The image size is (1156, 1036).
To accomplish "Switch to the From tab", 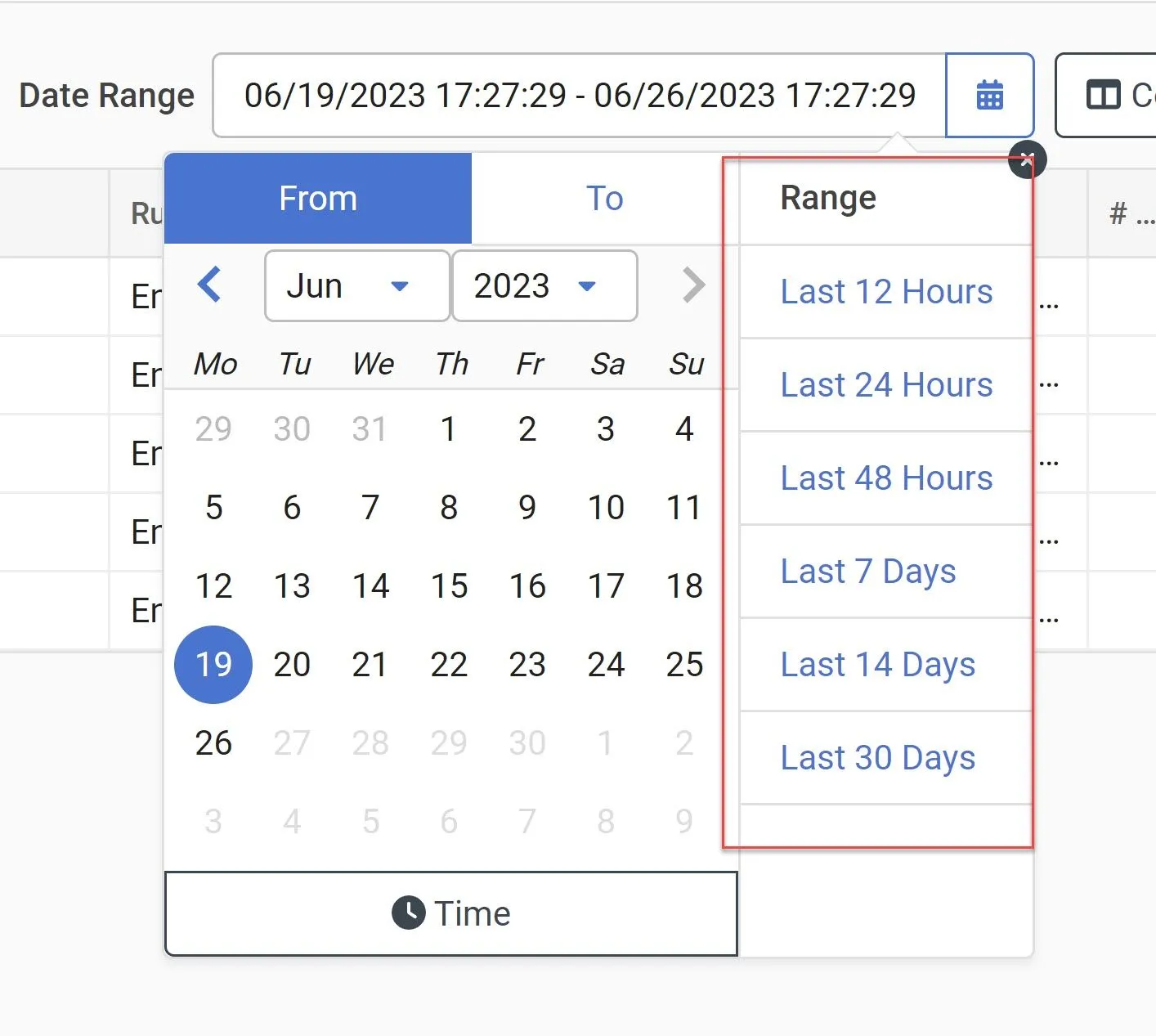I will coord(318,199).
